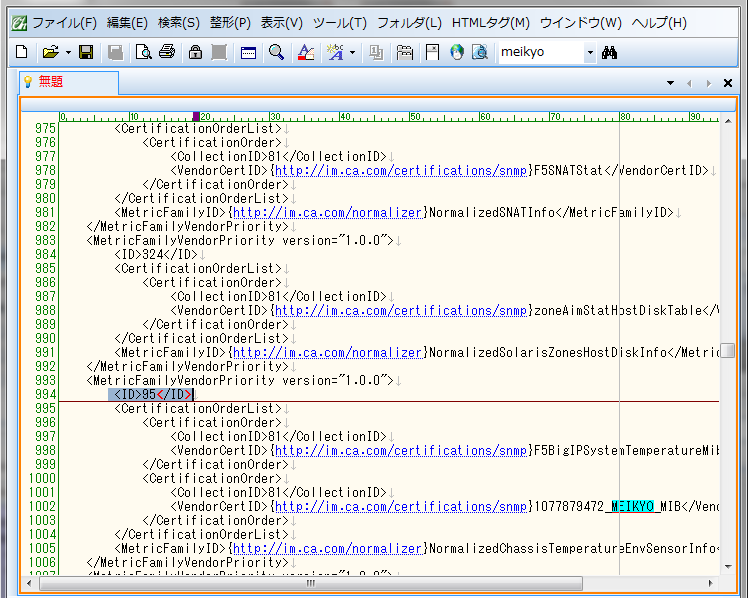The image size is (748, 598).
Task: Click the binoculars find icon
Action: tap(612, 52)
